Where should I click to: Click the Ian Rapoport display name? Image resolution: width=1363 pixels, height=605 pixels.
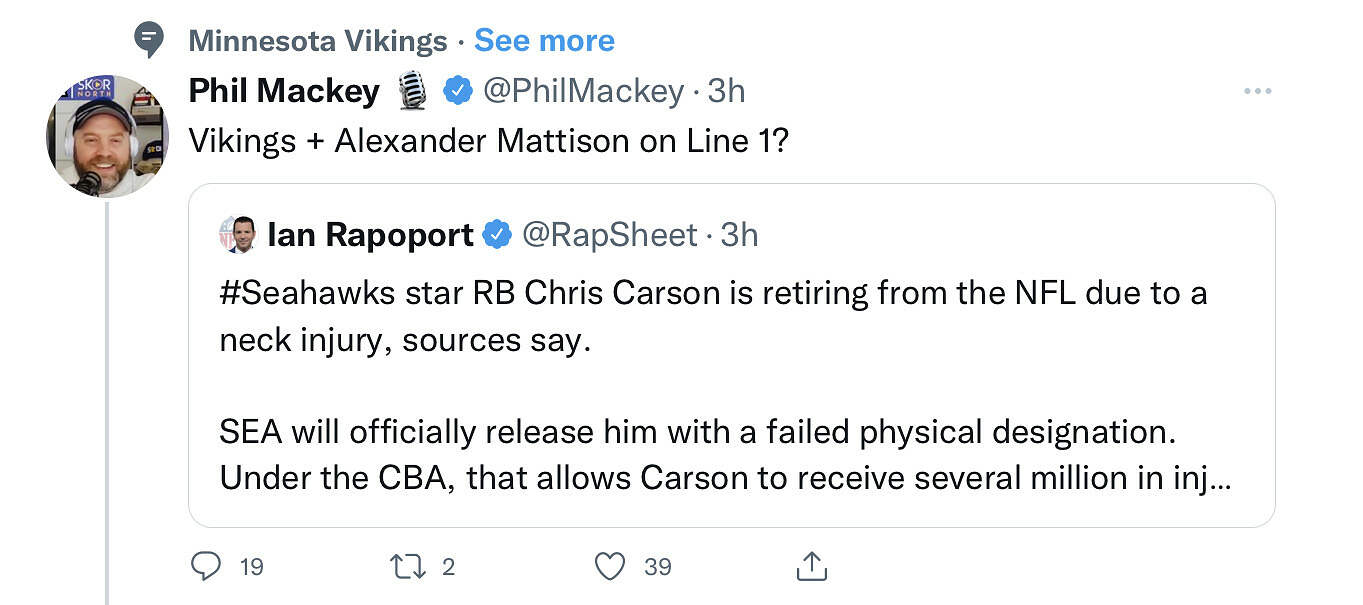coord(370,235)
